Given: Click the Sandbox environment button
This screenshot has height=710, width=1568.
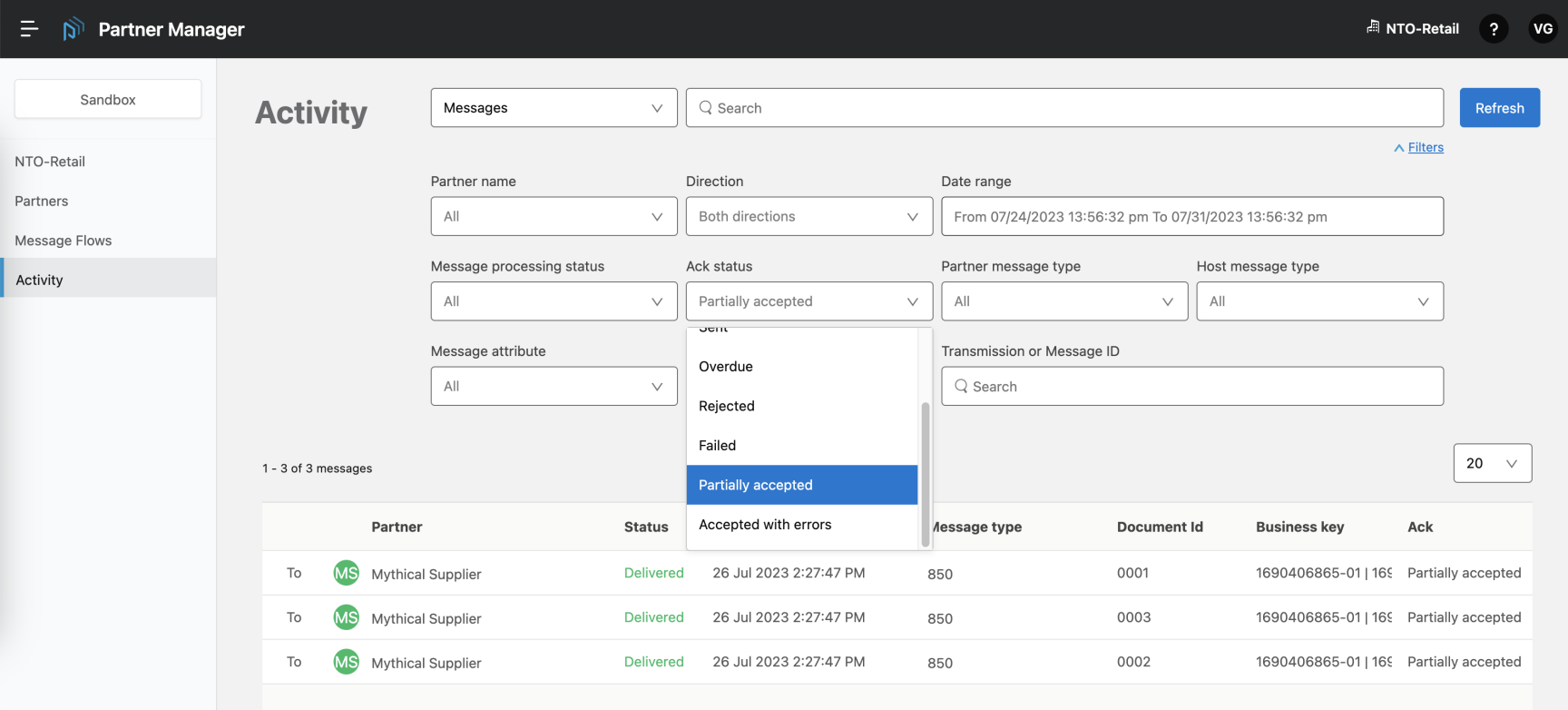Looking at the screenshot, I should [x=108, y=99].
